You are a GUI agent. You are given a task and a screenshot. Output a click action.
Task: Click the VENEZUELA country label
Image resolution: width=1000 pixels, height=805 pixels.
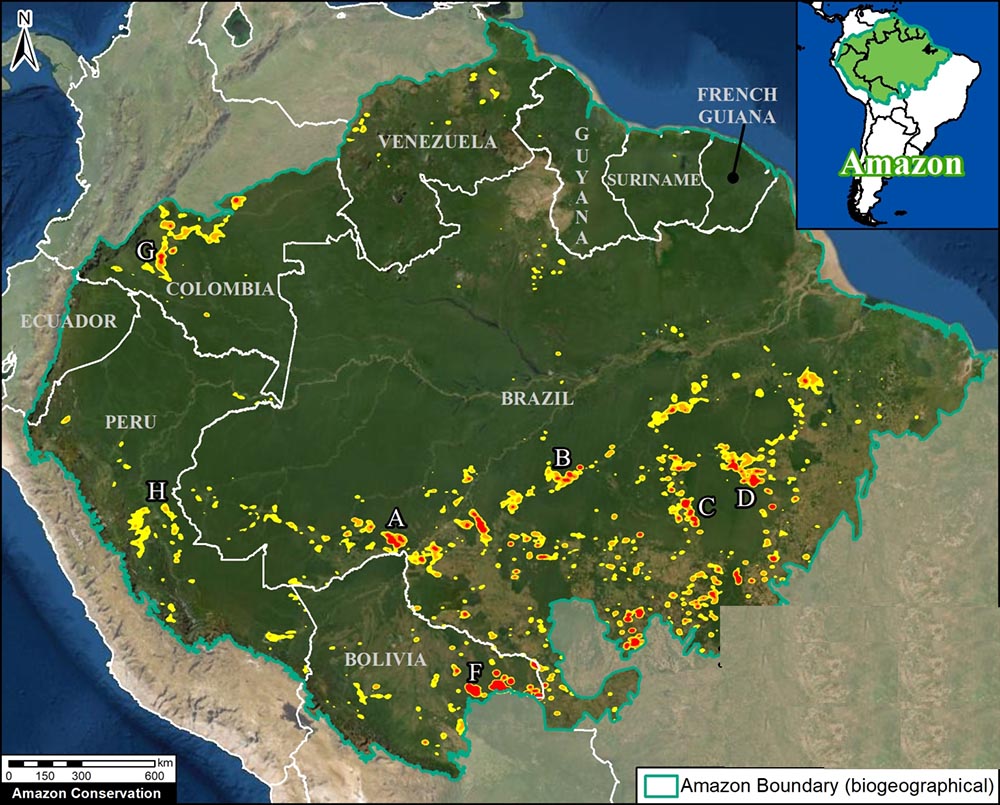tap(437, 142)
